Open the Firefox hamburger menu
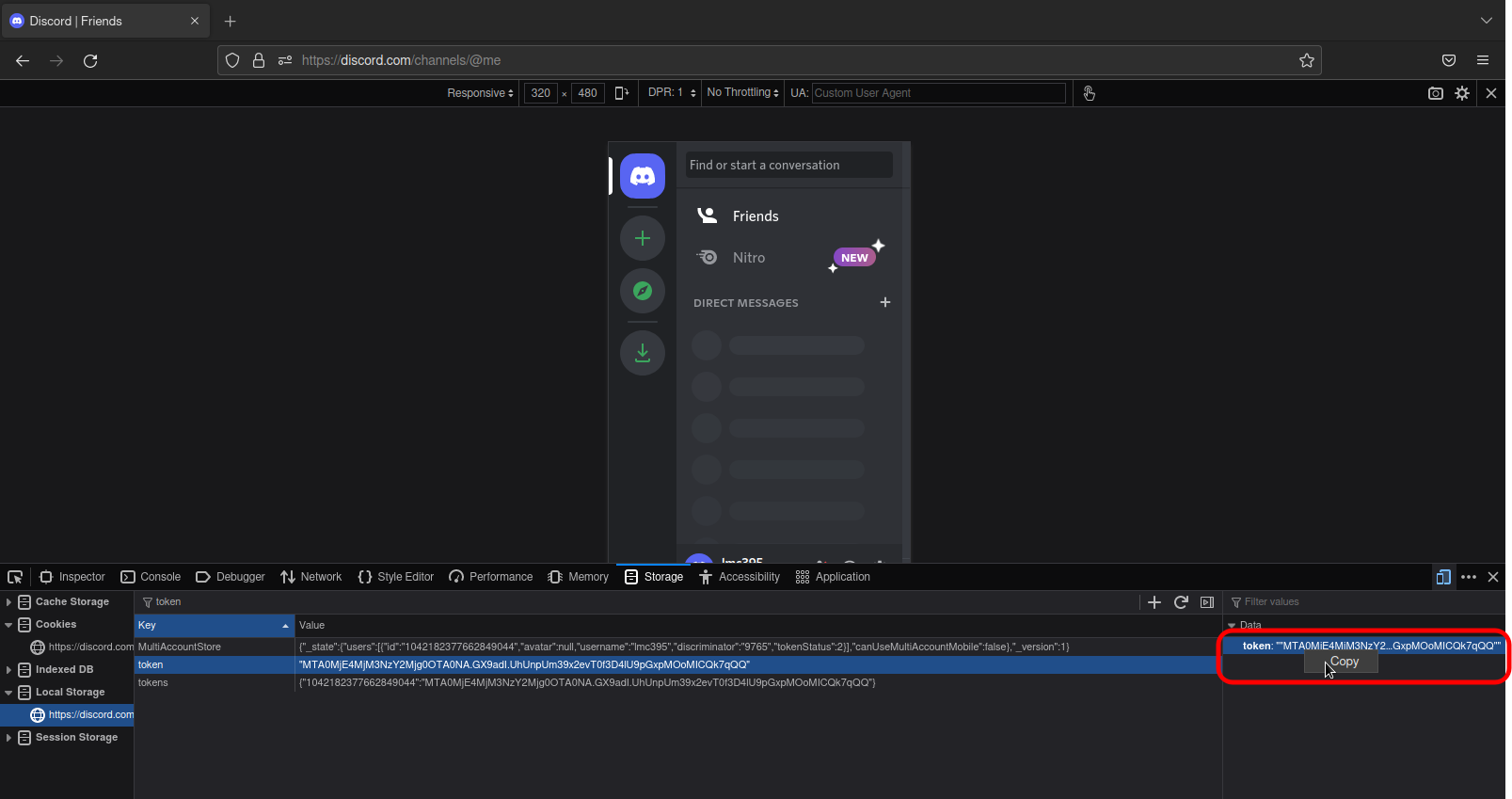This screenshot has width=1512, height=799. coord(1483,60)
